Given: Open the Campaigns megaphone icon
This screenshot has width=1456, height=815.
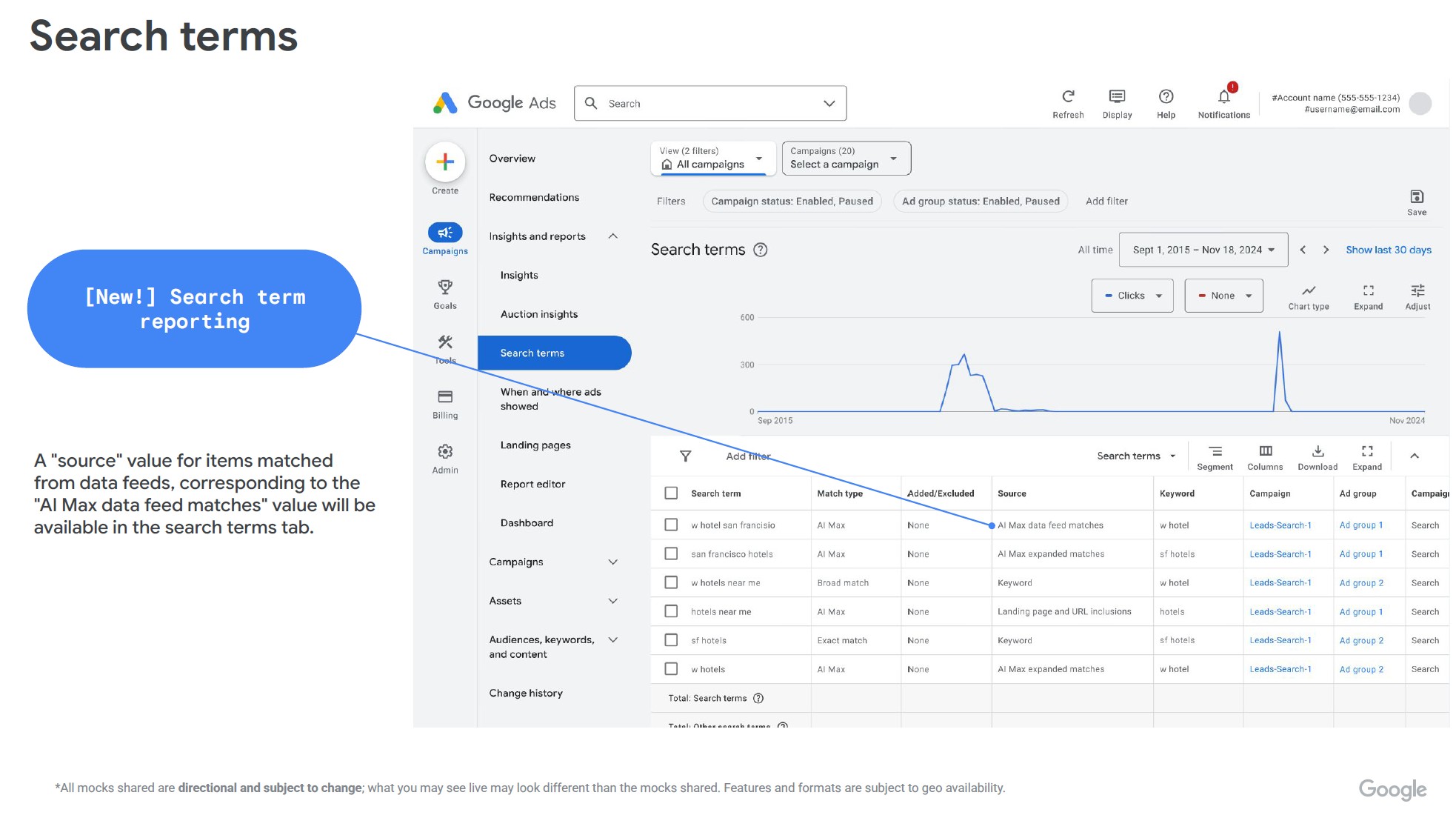Looking at the screenshot, I should pyautogui.click(x=445, y=233).
